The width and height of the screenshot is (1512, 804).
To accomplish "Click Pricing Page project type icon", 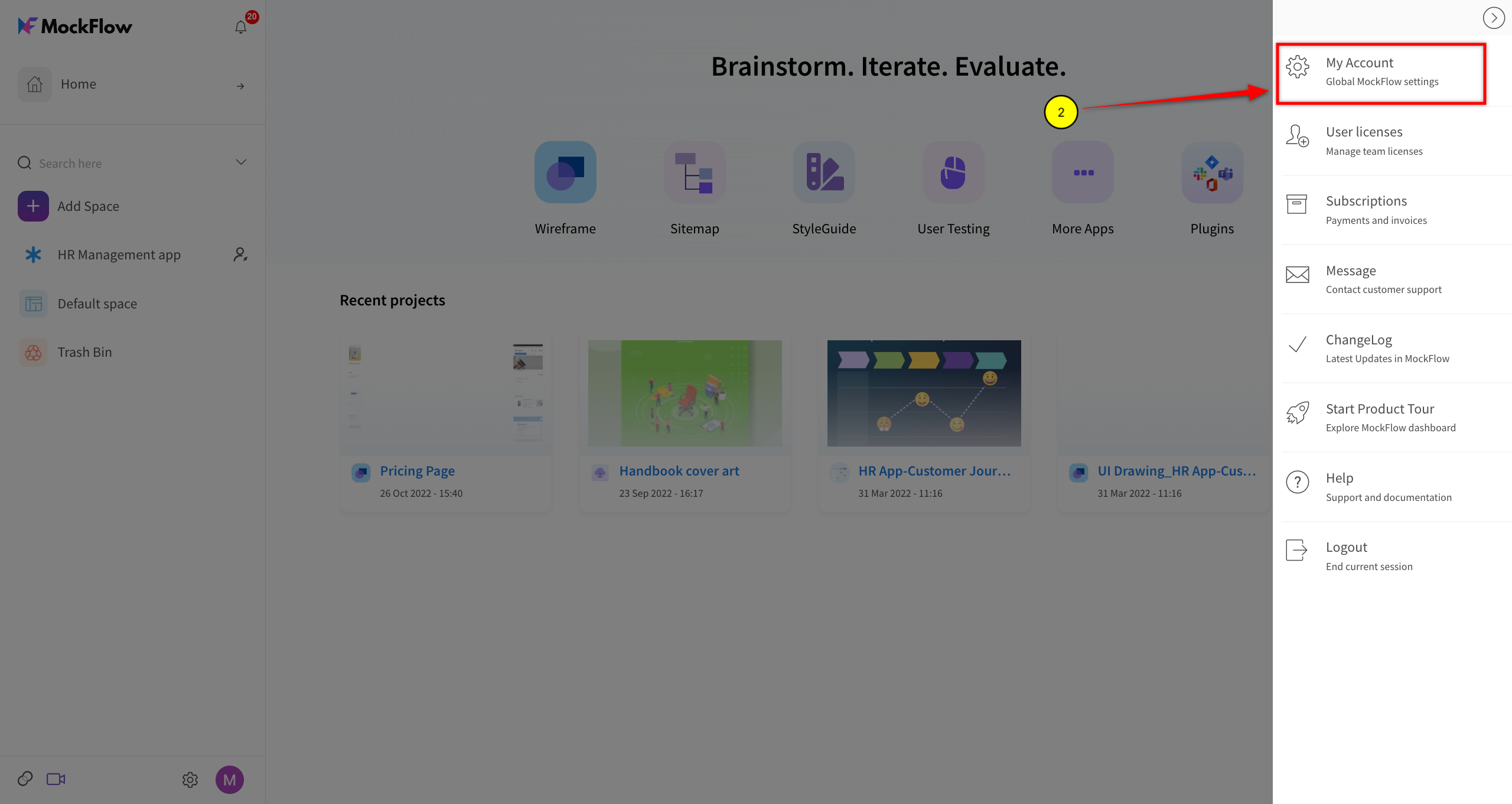I will click(361, 473).
